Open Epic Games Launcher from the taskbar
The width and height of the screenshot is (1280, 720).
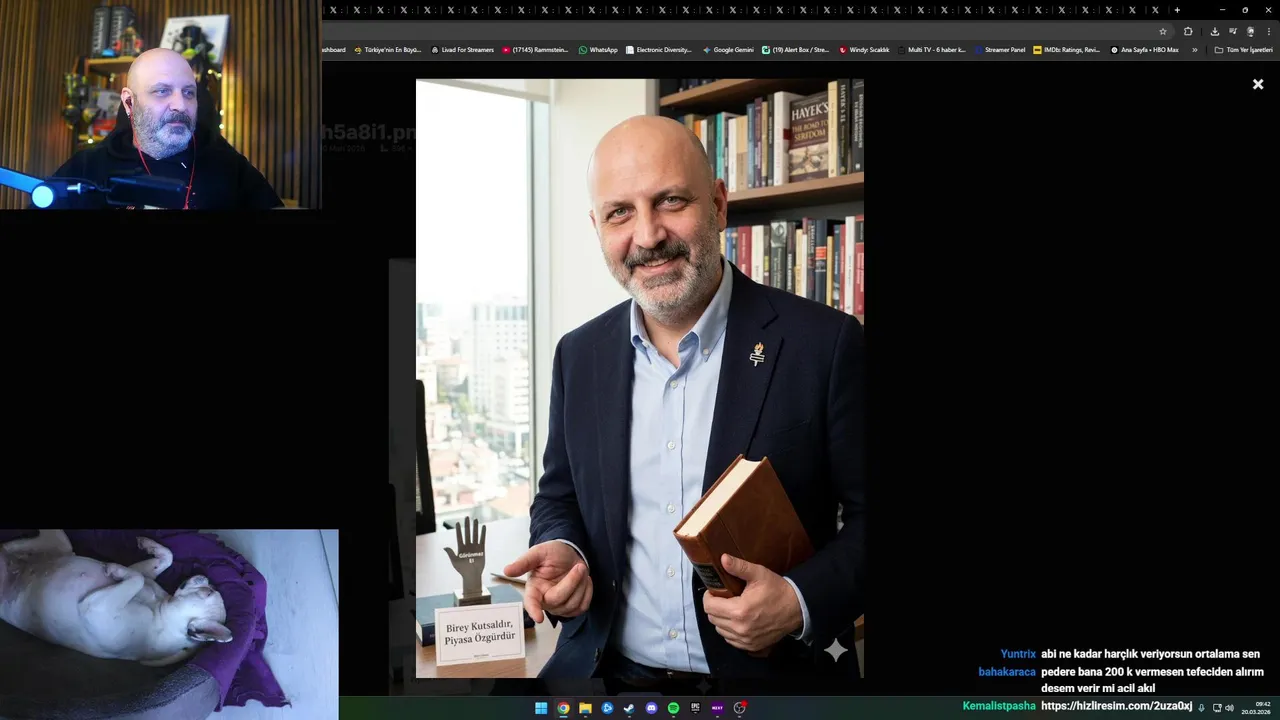coord(695,708)
